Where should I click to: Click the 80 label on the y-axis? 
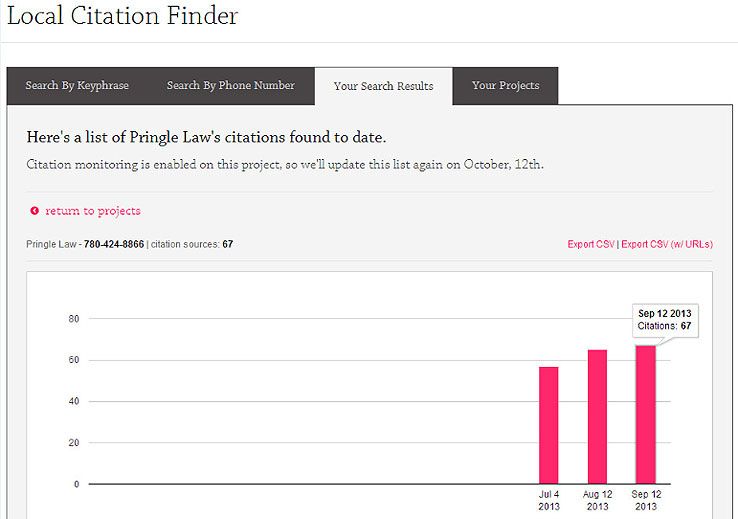[x=73, y=319]
